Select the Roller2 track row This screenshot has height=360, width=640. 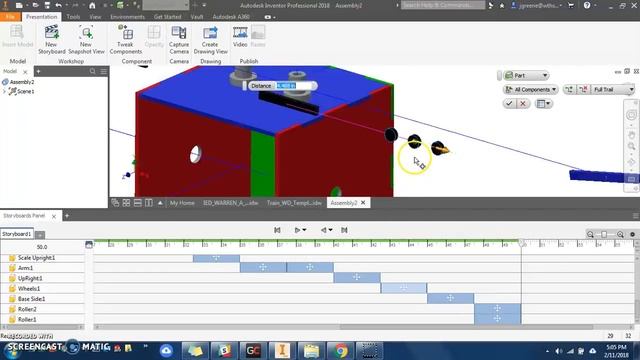point(42,309)
